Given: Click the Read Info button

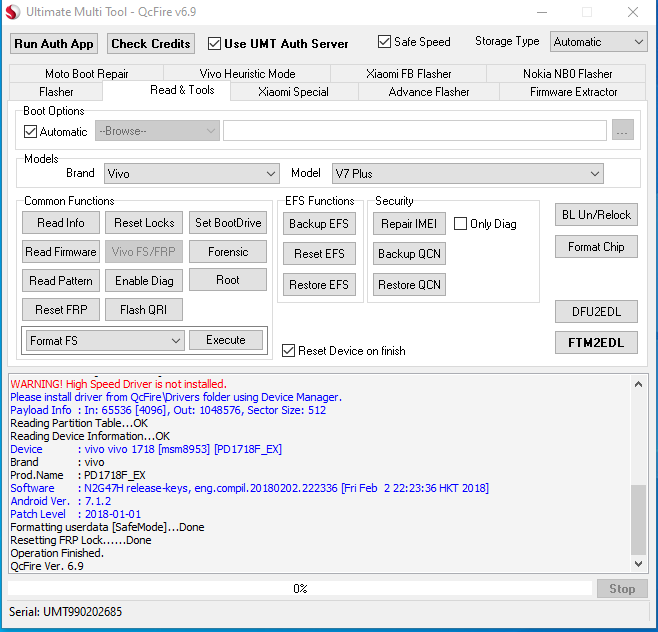Looking at the screenshot, I should [x=61, y=222].
